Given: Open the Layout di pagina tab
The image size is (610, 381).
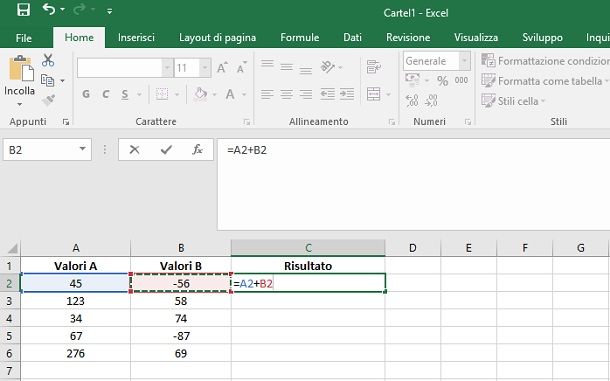Looking at the screenshot, I should (217, 37).
